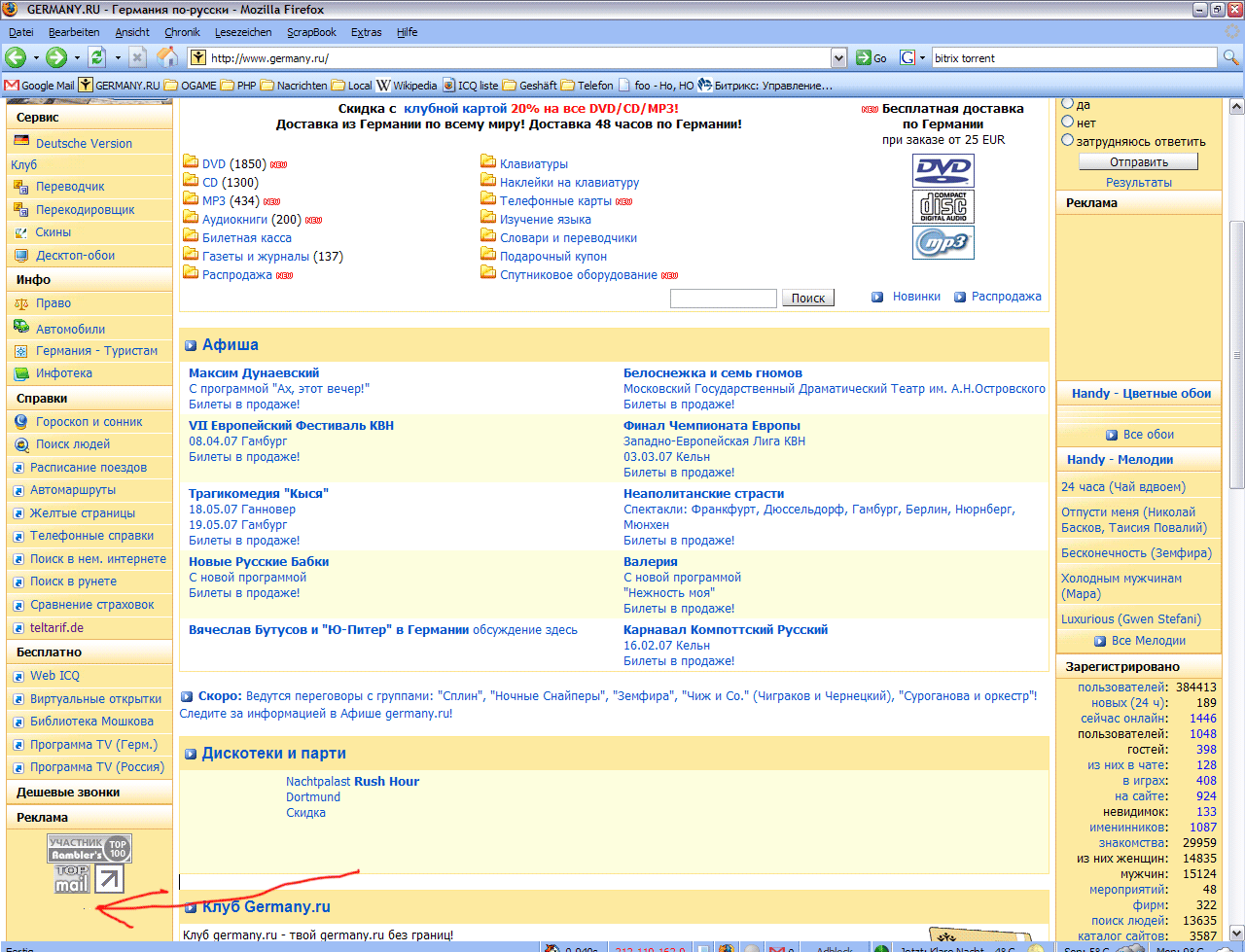The width and height of the screenshot is (1245, 952).
Task: Open the OGAME bookmark folder
Action: pos(191,86)
